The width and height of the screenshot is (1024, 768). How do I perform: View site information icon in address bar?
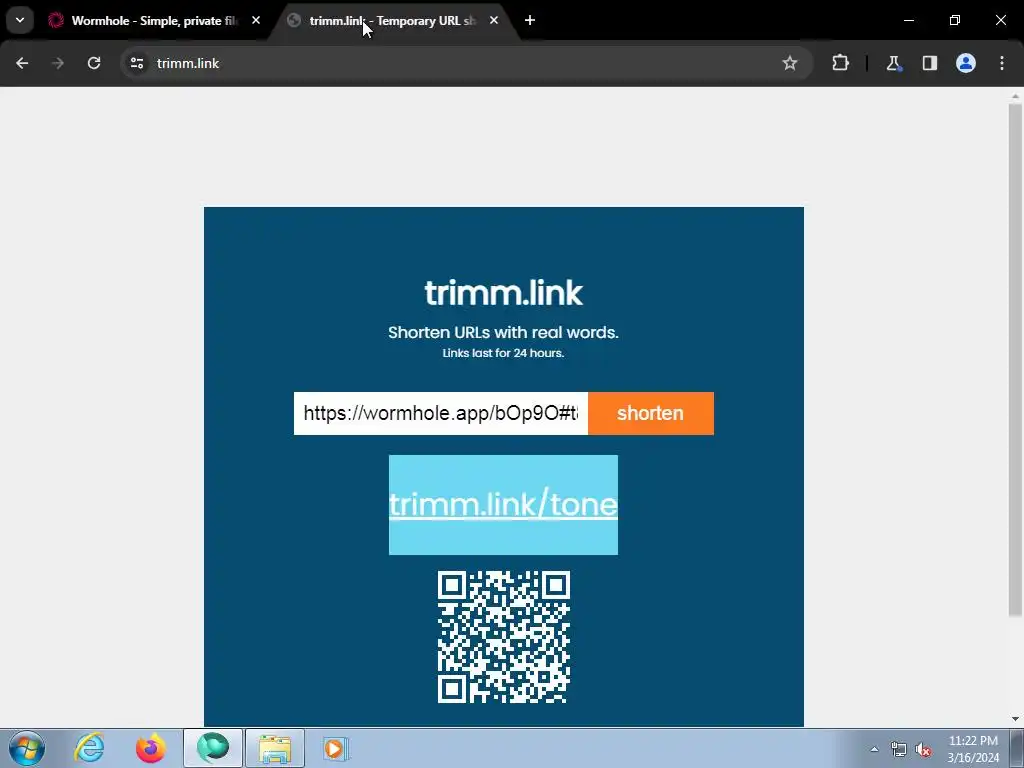tap(137, 63)
